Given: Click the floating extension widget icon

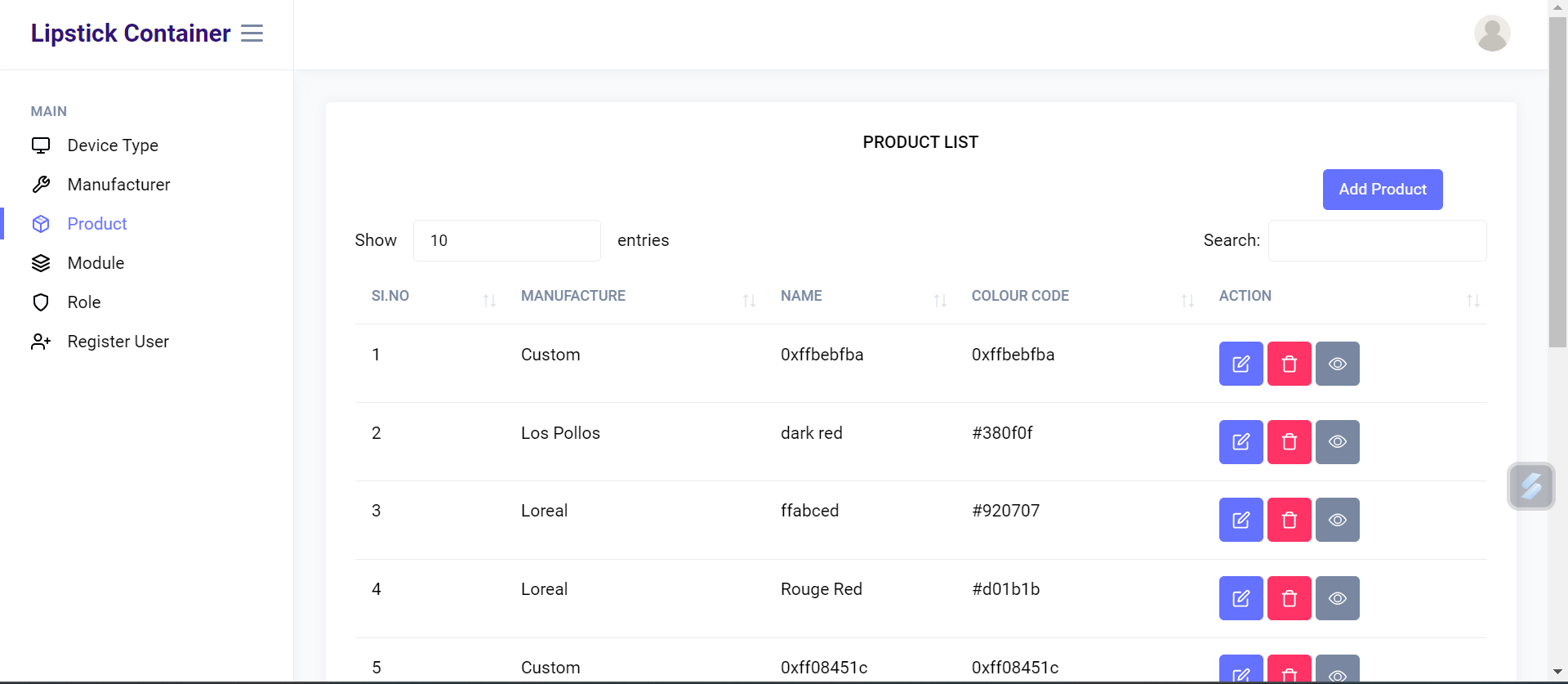Looking at the screenshot, I should coord(1530,486).
